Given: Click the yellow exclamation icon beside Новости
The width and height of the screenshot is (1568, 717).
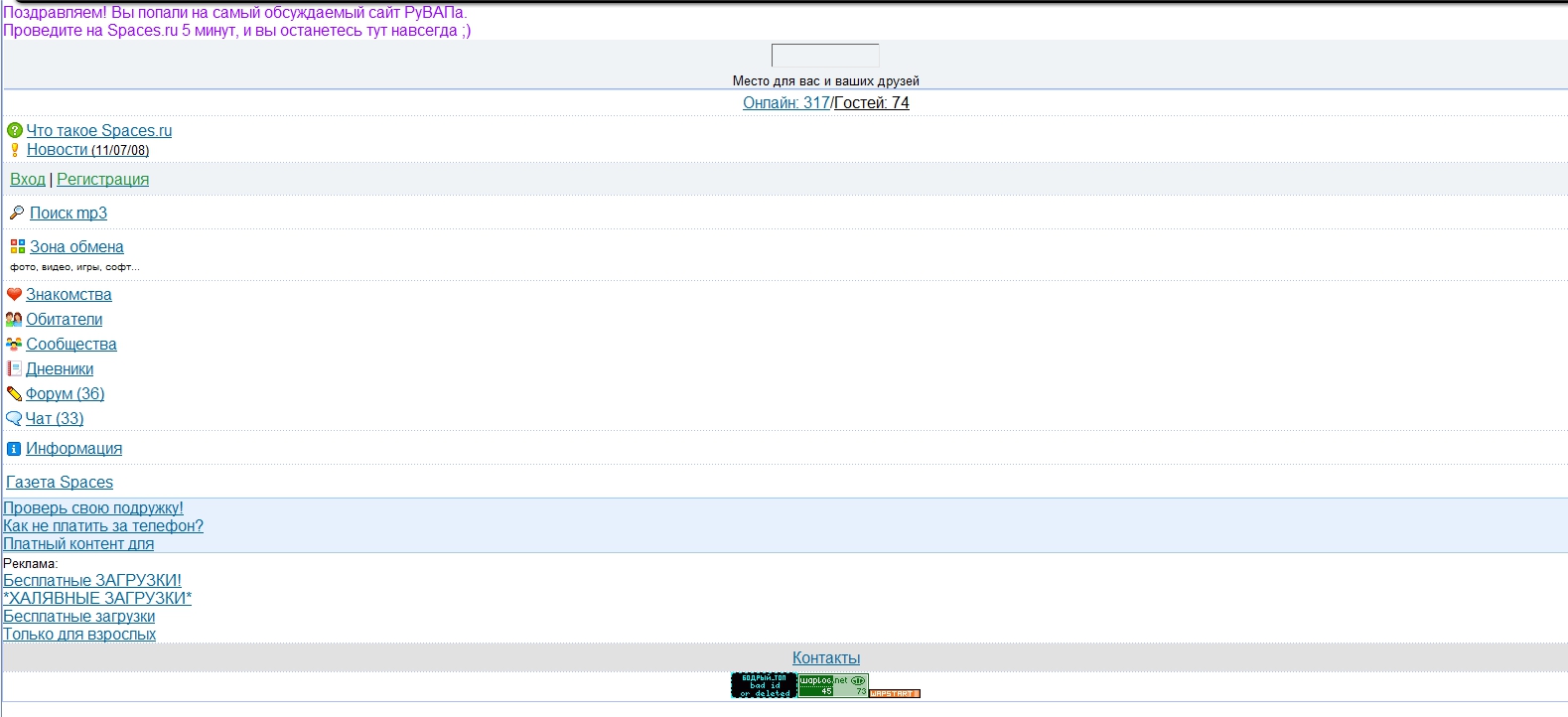Looking at the screenshot, I should coord(14,150).
